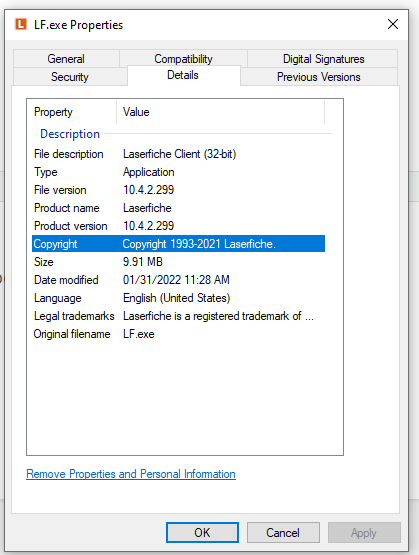Click the Cancel button
This screenshot has width=419, height=555.
283,532
